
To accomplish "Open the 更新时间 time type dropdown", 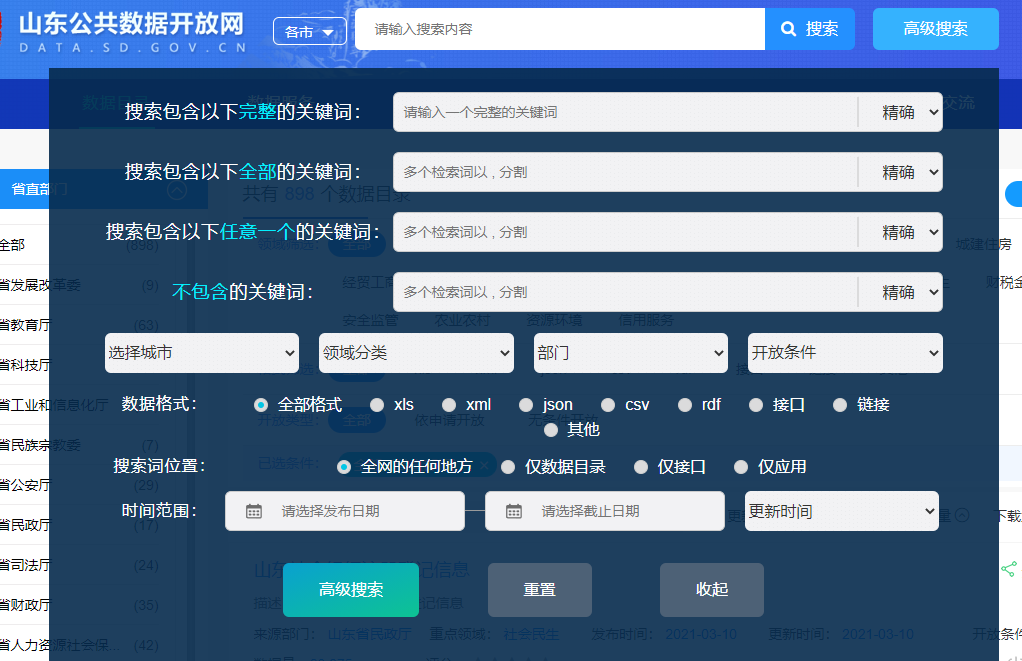I will point(841,511).
